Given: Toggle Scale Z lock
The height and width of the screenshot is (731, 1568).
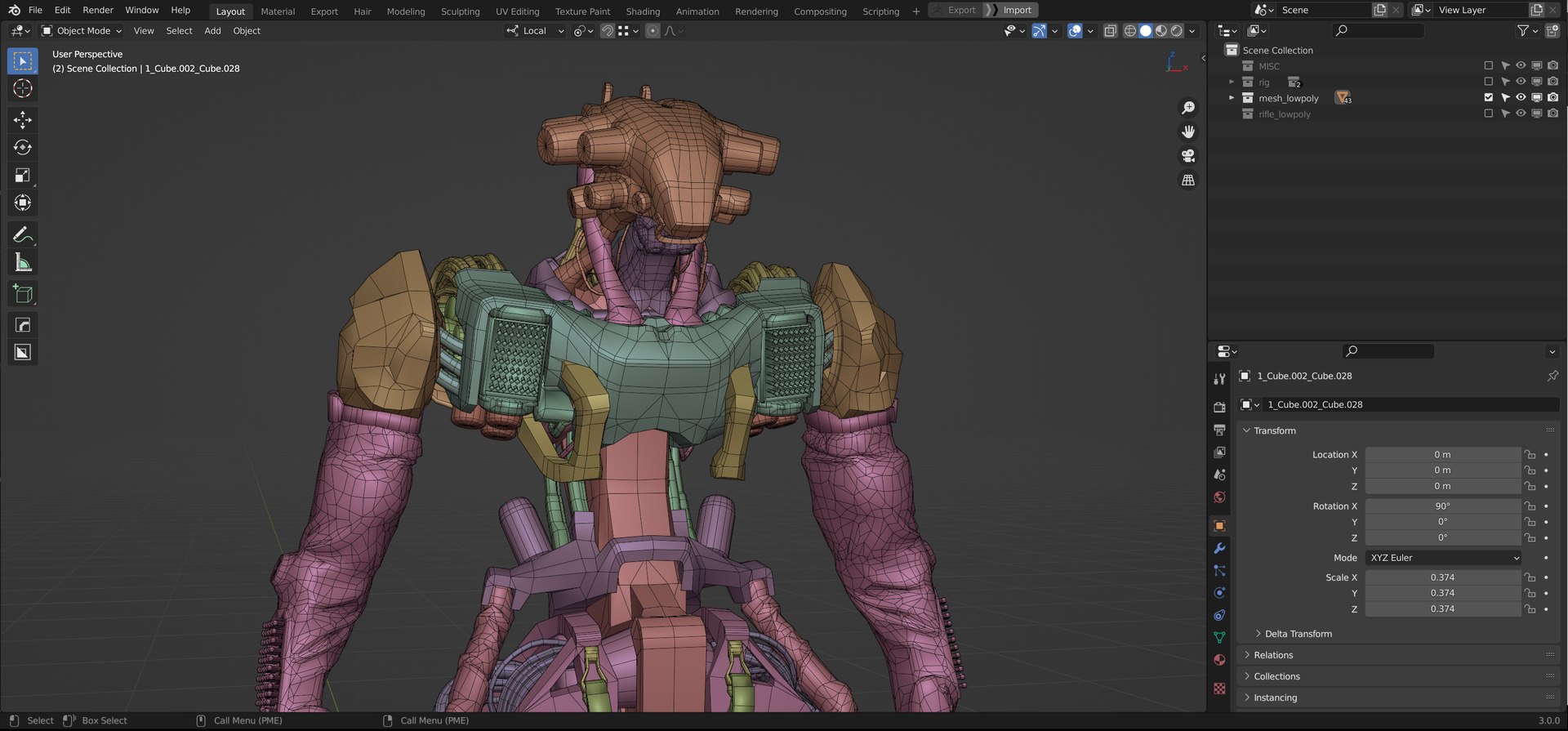Looking at the screenshot, I should click(x=1530, y=609).
